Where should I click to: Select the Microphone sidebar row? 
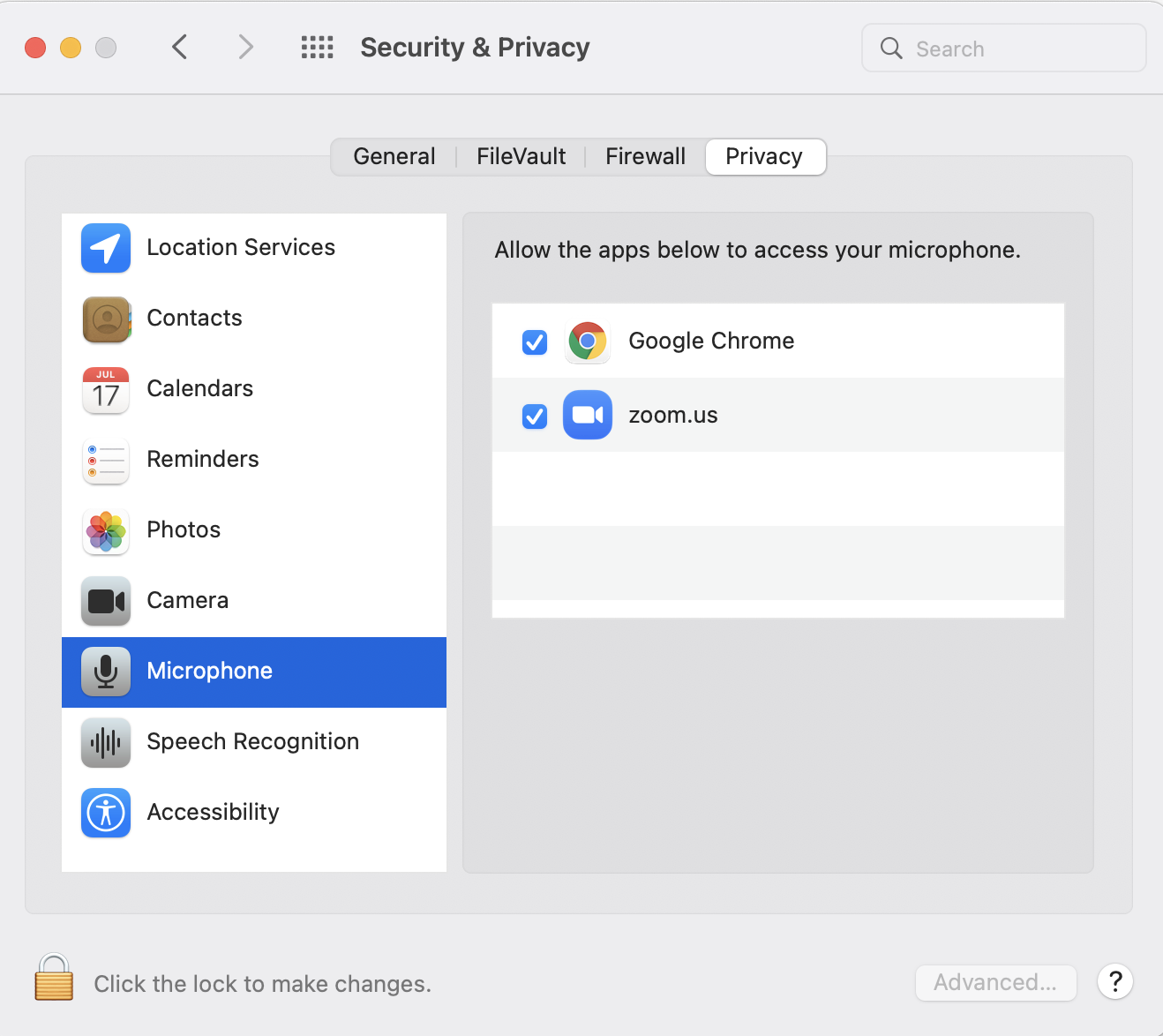point(254,672)
